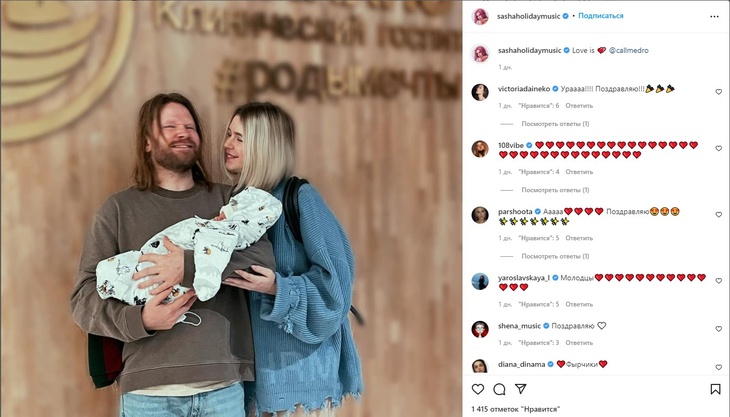Viewport: 730px width, 417px height.
Task: Like victoriadaineko's comment heart
Action: click(718, 92)
